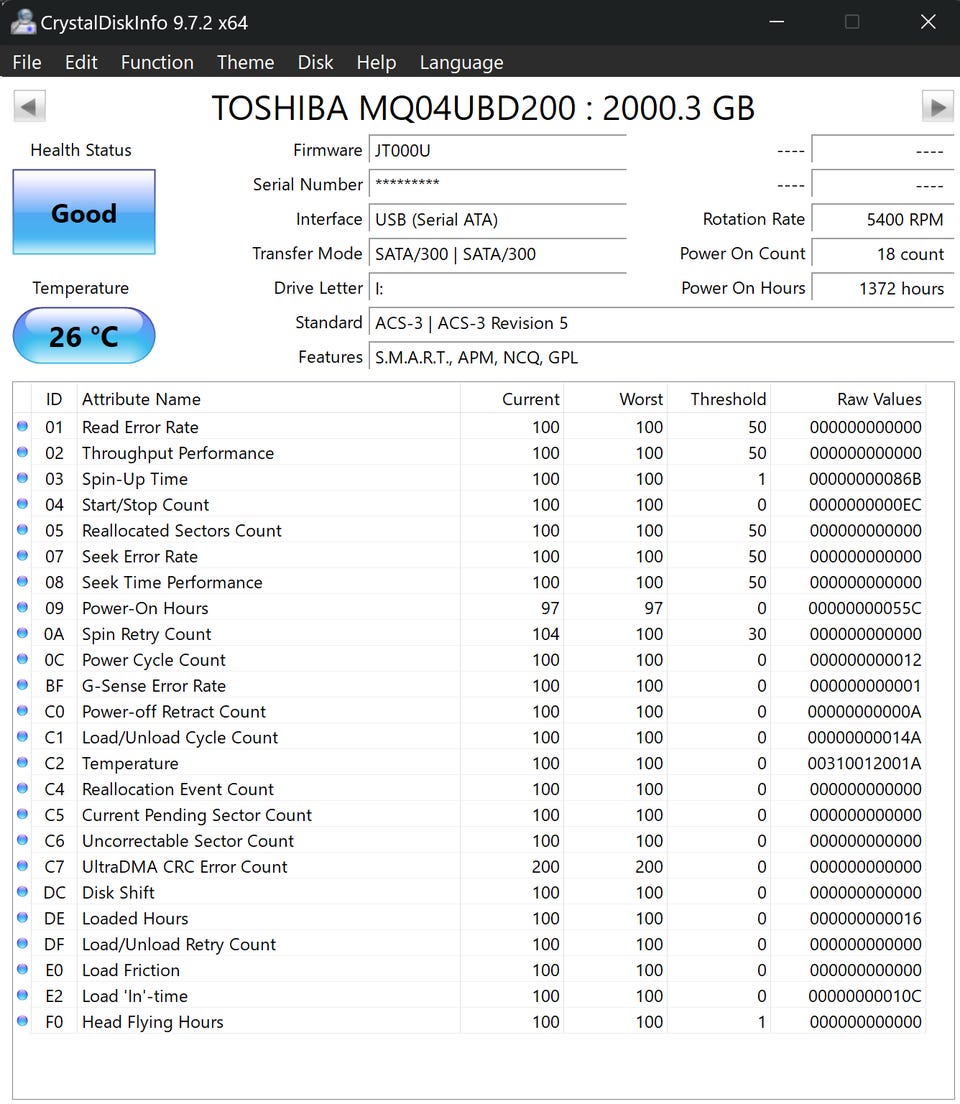Click the CrystalDiskInfo app icon in title bar

click(x=23, y=23)
